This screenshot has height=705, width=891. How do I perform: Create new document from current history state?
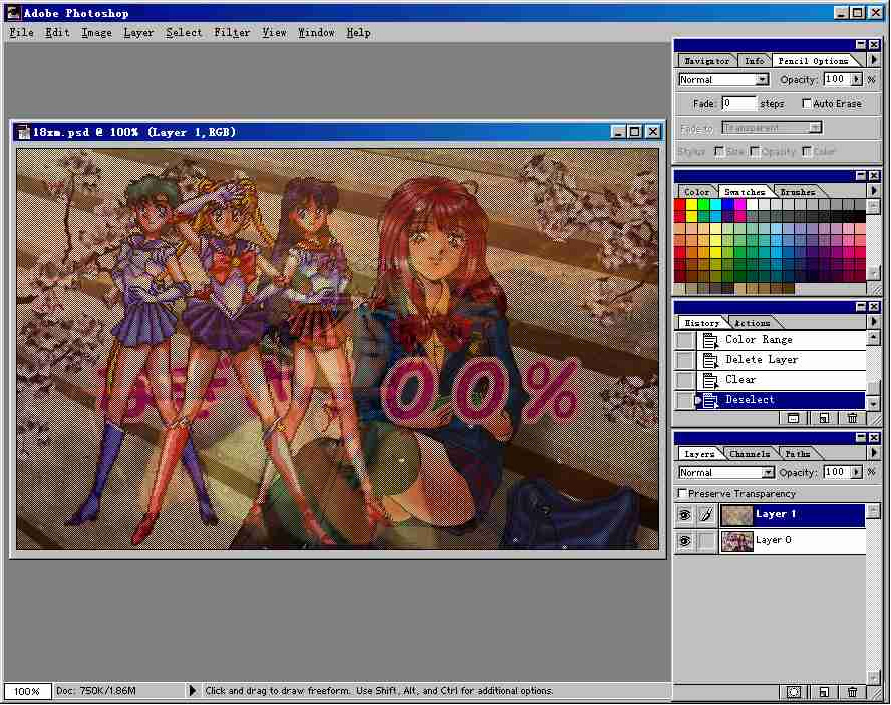point(823,419)
